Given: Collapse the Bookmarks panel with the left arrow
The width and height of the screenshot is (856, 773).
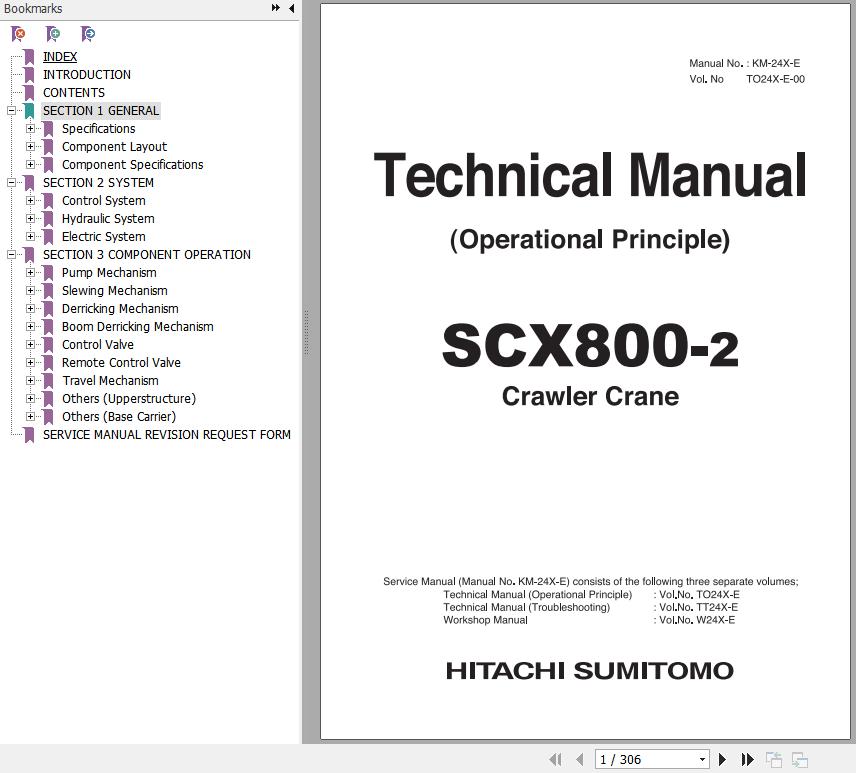Looking at the screenshot, I should tap(292, 8).
